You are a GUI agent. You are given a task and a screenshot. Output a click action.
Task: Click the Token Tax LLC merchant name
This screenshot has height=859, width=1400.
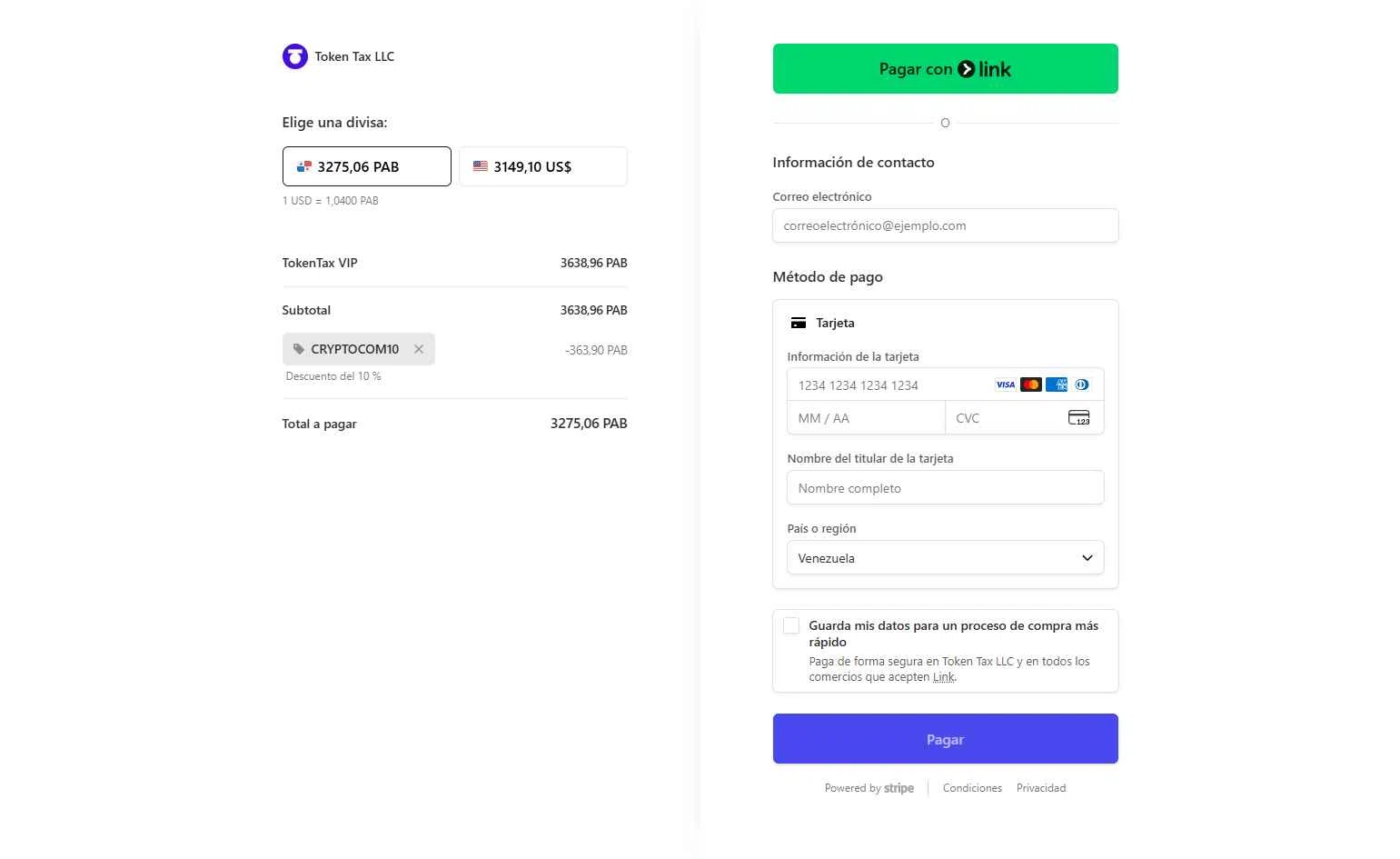(x=354, y=56)
